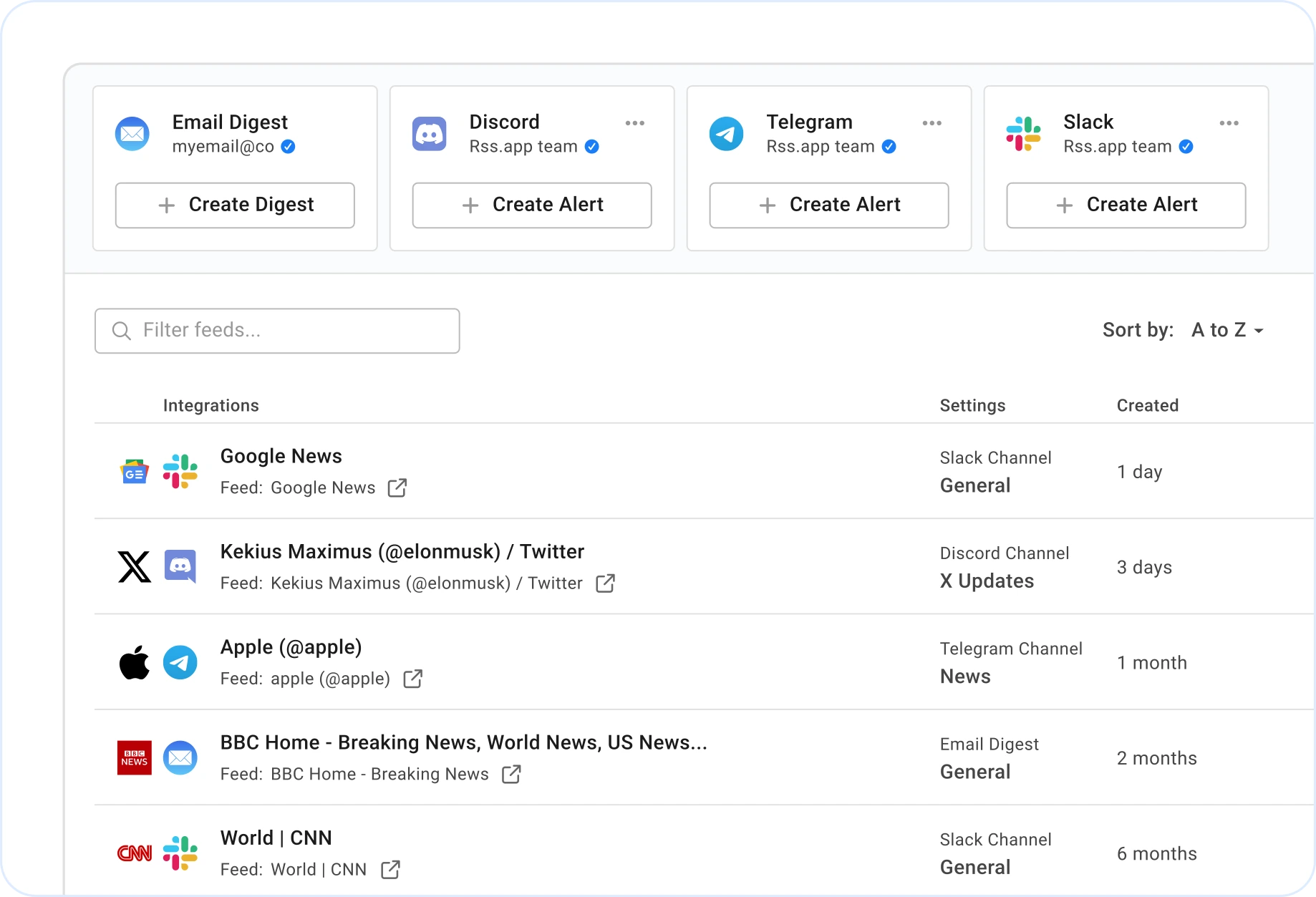Open the Discord card three-dot menu
Viewport: 1316px width, 897px height.
coord(635,123)
